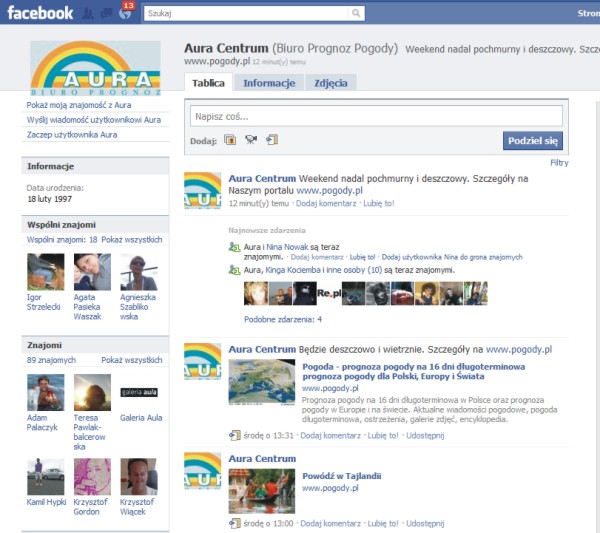Click the Szukaj search field
The image size is (600, 533).
coord(247,13)
